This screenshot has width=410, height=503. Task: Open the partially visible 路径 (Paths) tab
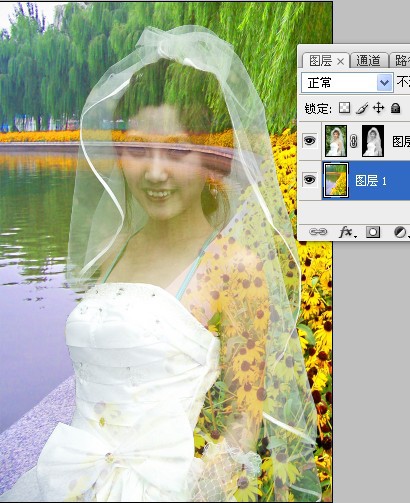(x=401, y=61)
